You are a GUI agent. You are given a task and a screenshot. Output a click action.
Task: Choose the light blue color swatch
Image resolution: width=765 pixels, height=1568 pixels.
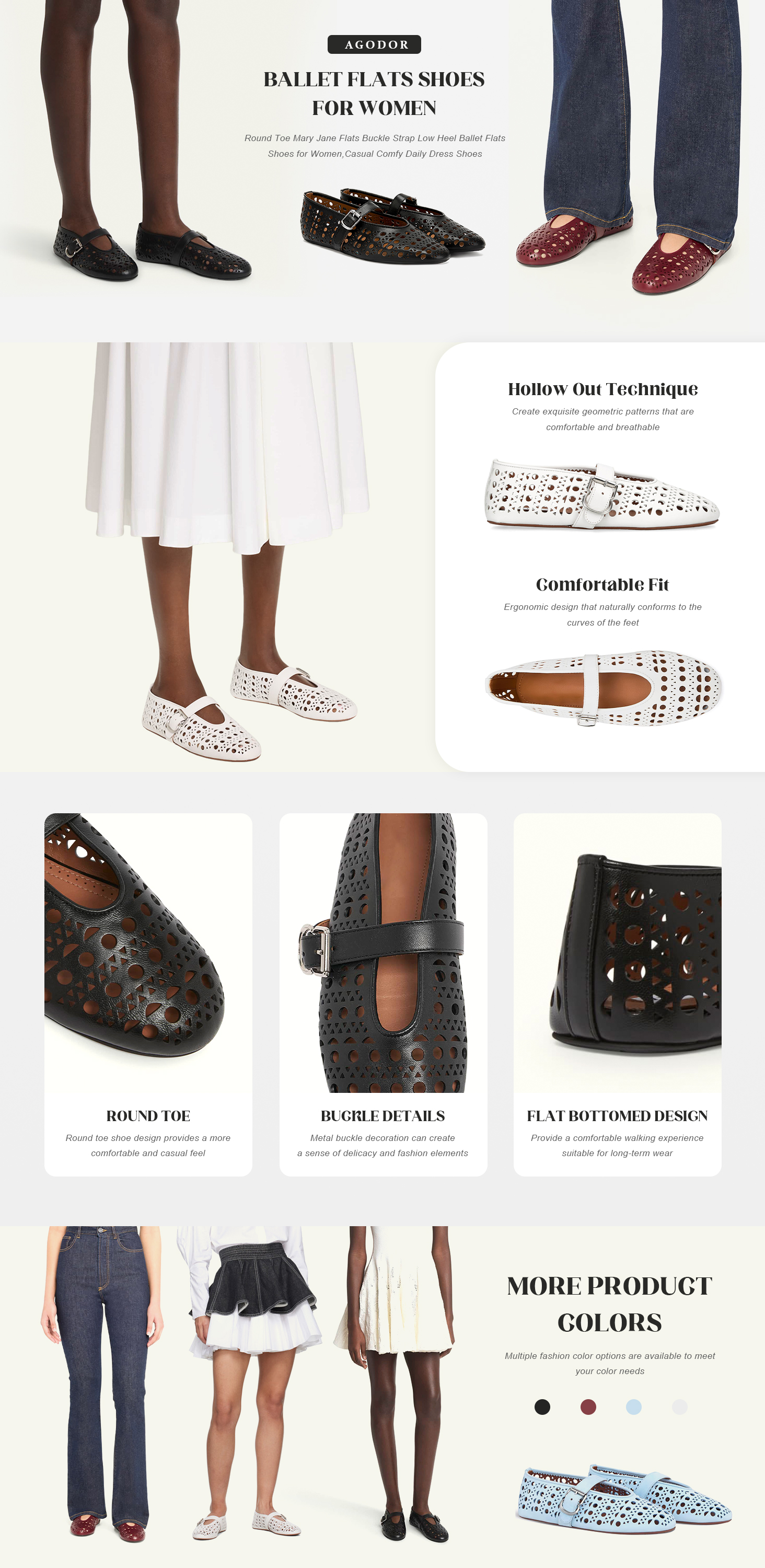click(633, 1406)
